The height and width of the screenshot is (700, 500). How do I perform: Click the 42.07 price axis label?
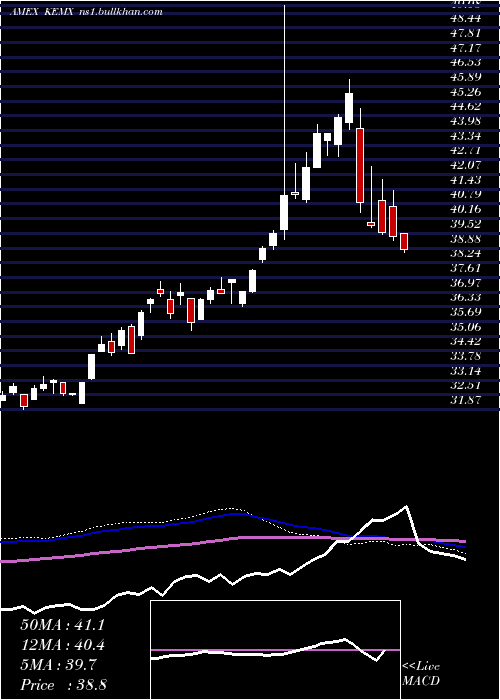click(466, 165)
